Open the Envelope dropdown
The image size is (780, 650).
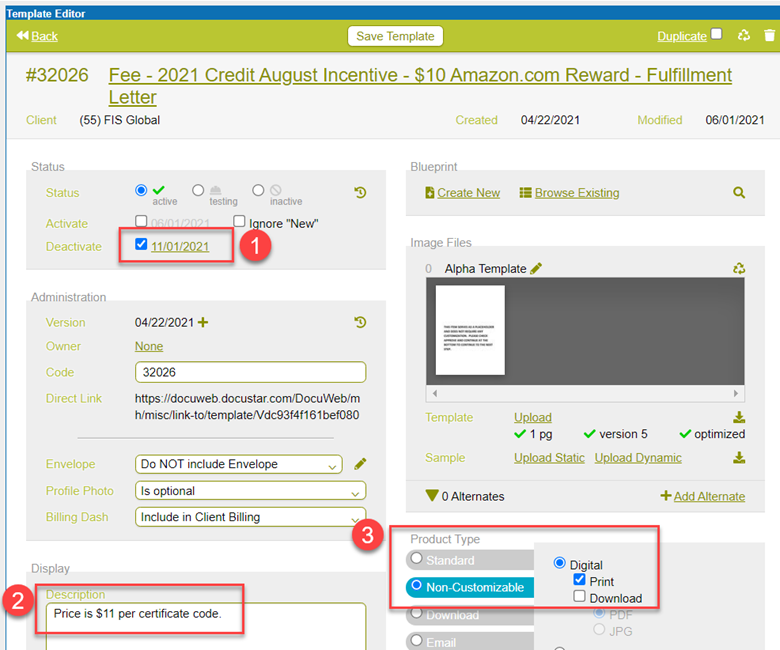coord(238,464)
